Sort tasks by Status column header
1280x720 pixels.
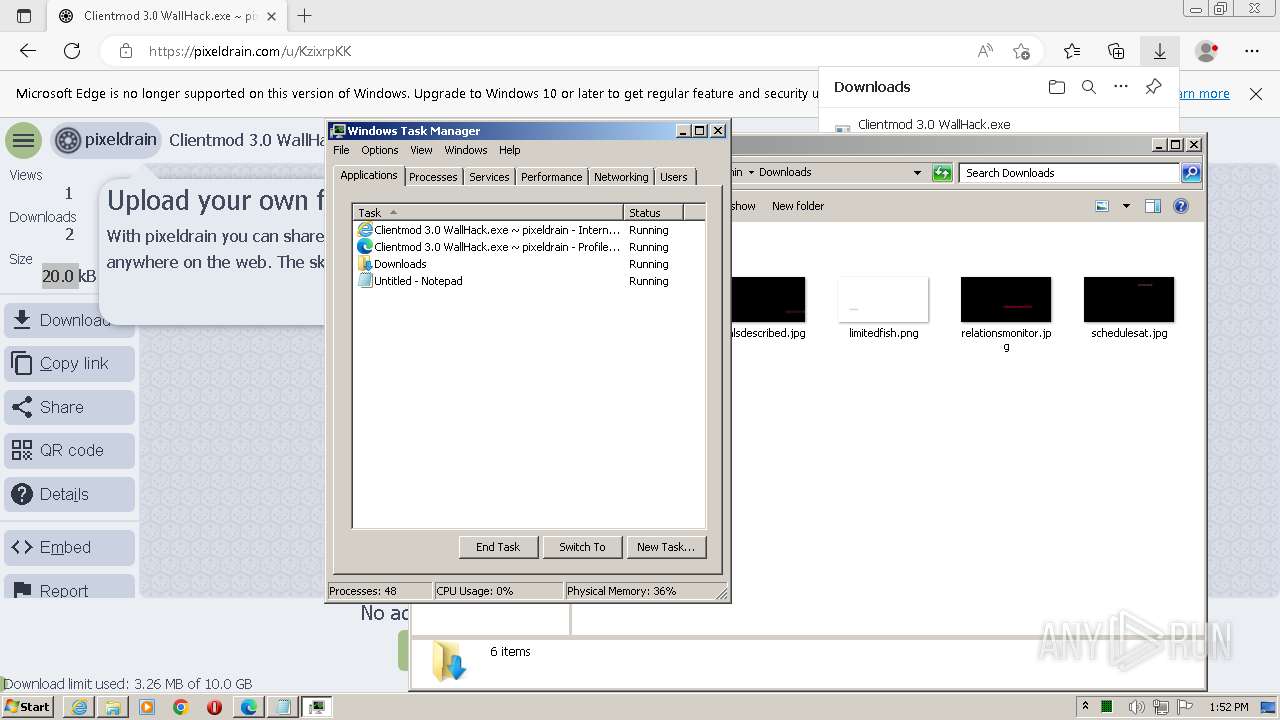pos(653,212)
